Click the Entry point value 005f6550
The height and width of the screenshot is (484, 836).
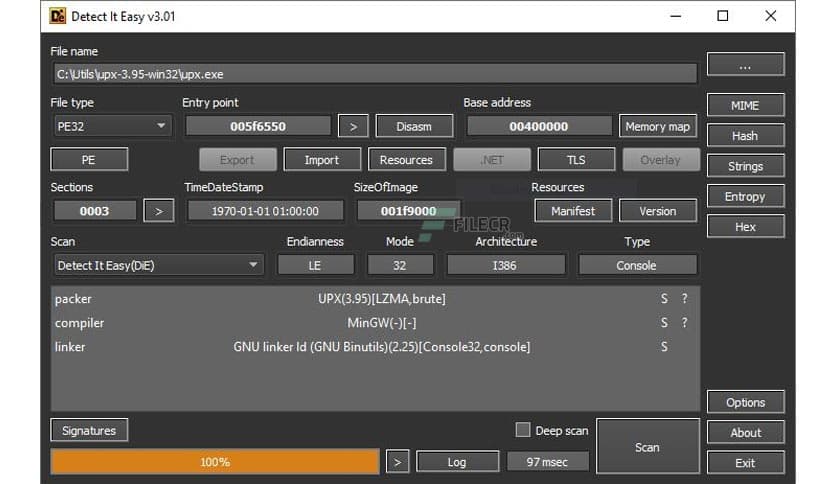(x=258, y=126)
